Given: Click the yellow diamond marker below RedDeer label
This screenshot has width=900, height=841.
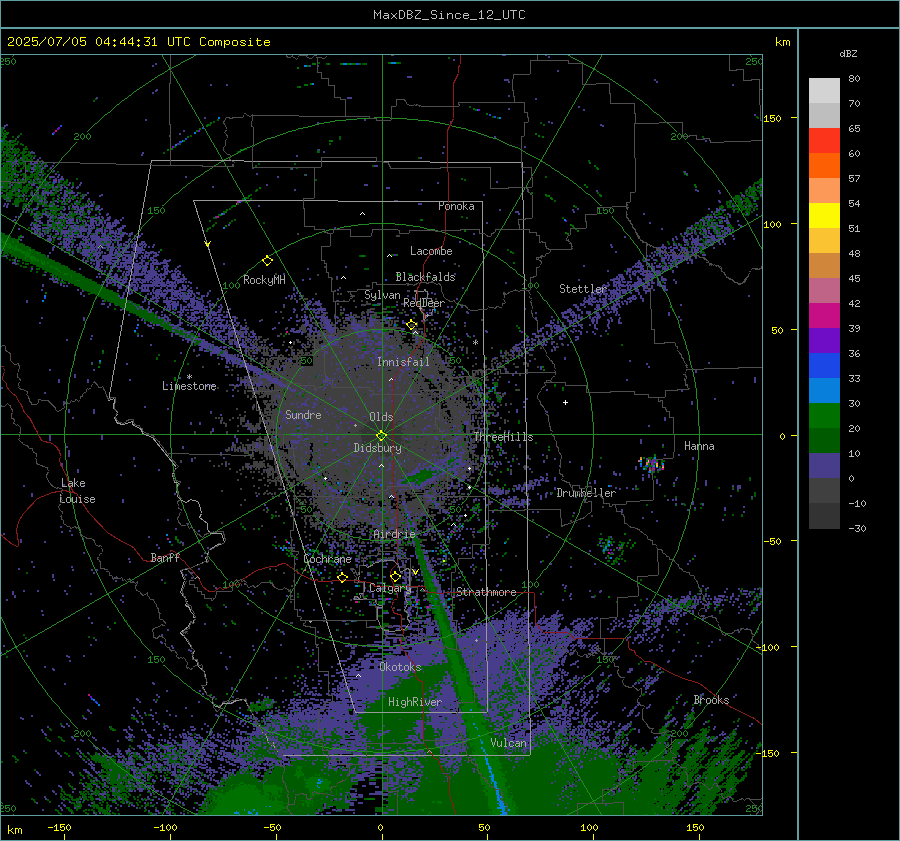Looking at the screenshot, I should (411, 325).
